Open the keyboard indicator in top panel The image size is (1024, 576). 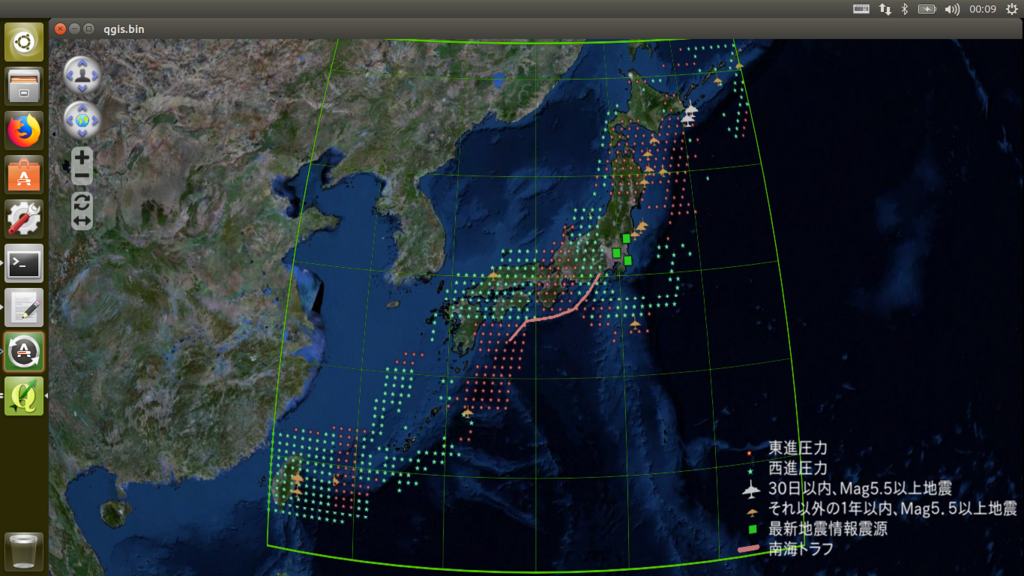[861, 9]
